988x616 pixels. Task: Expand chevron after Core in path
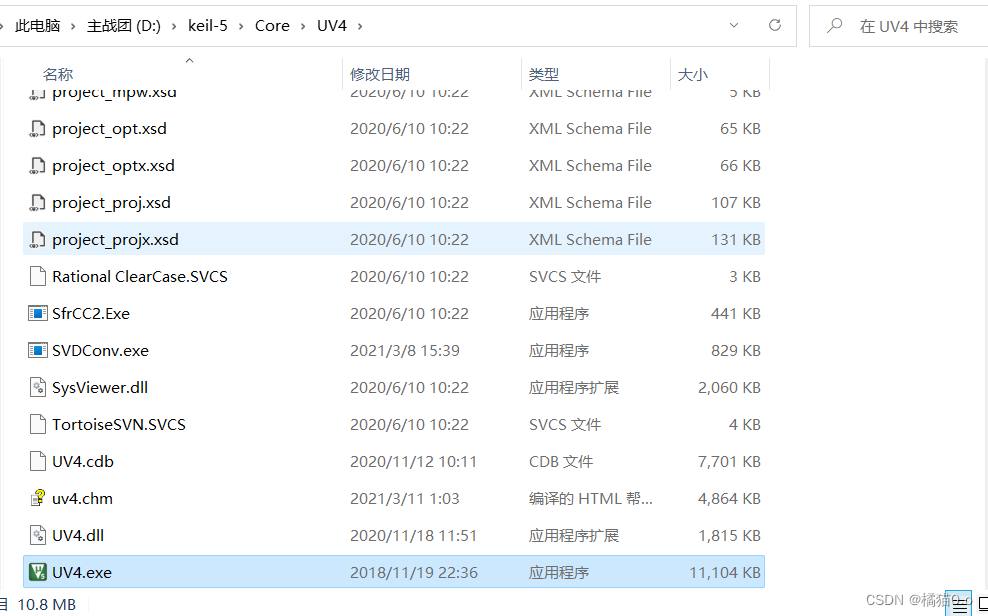tap(303, 26)
